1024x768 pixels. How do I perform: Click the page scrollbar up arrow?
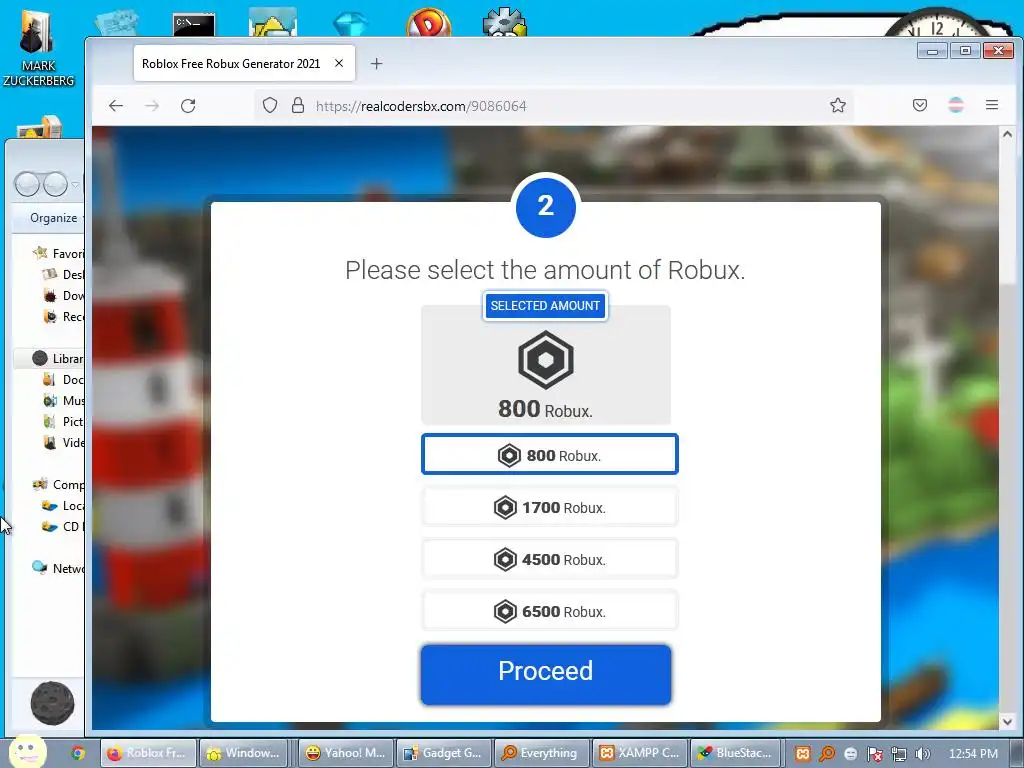click(x=1007, y=135)
